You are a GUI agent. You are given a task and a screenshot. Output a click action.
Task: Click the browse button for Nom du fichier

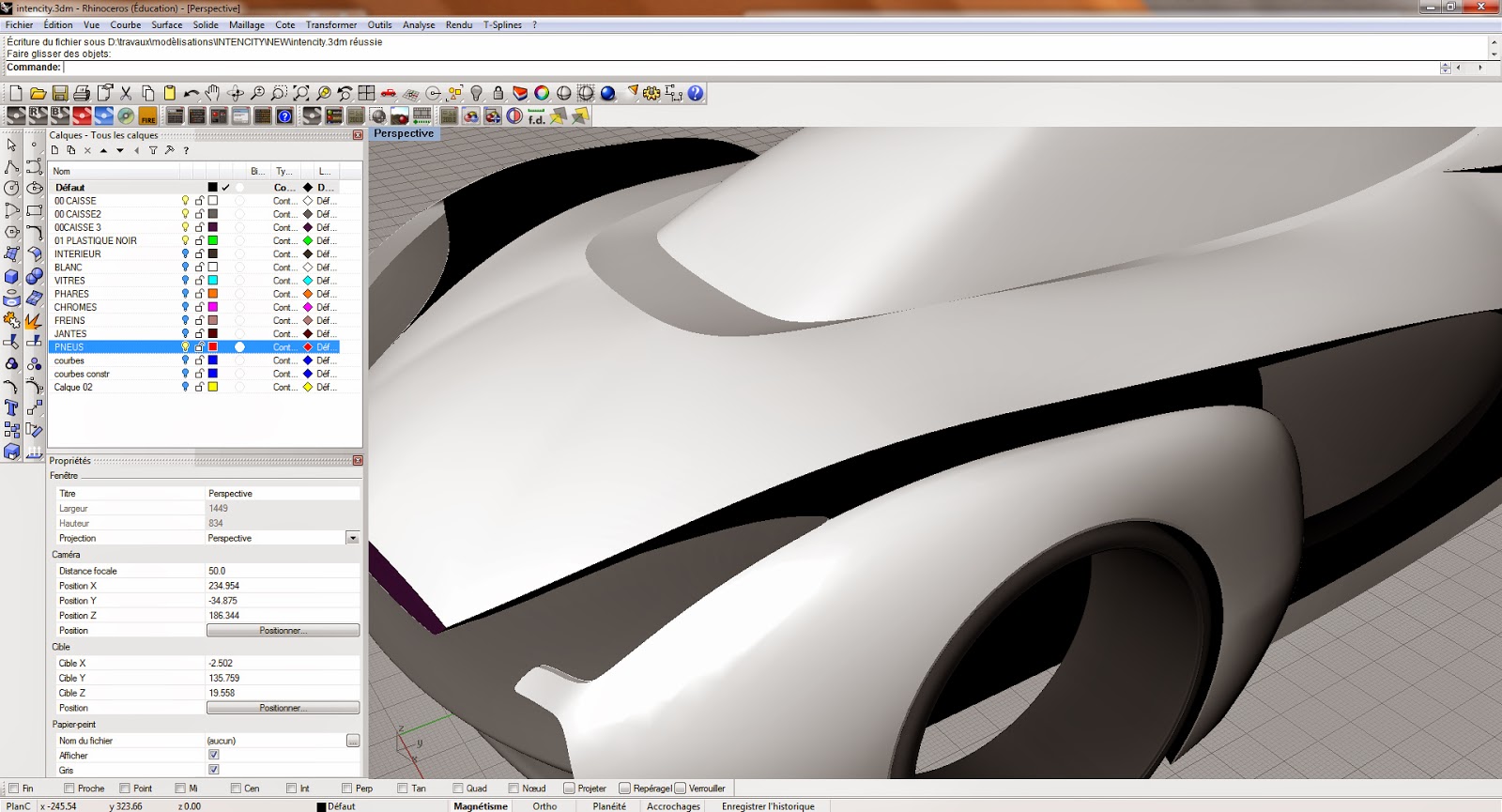pyautogui.click(x=353, y=741)
